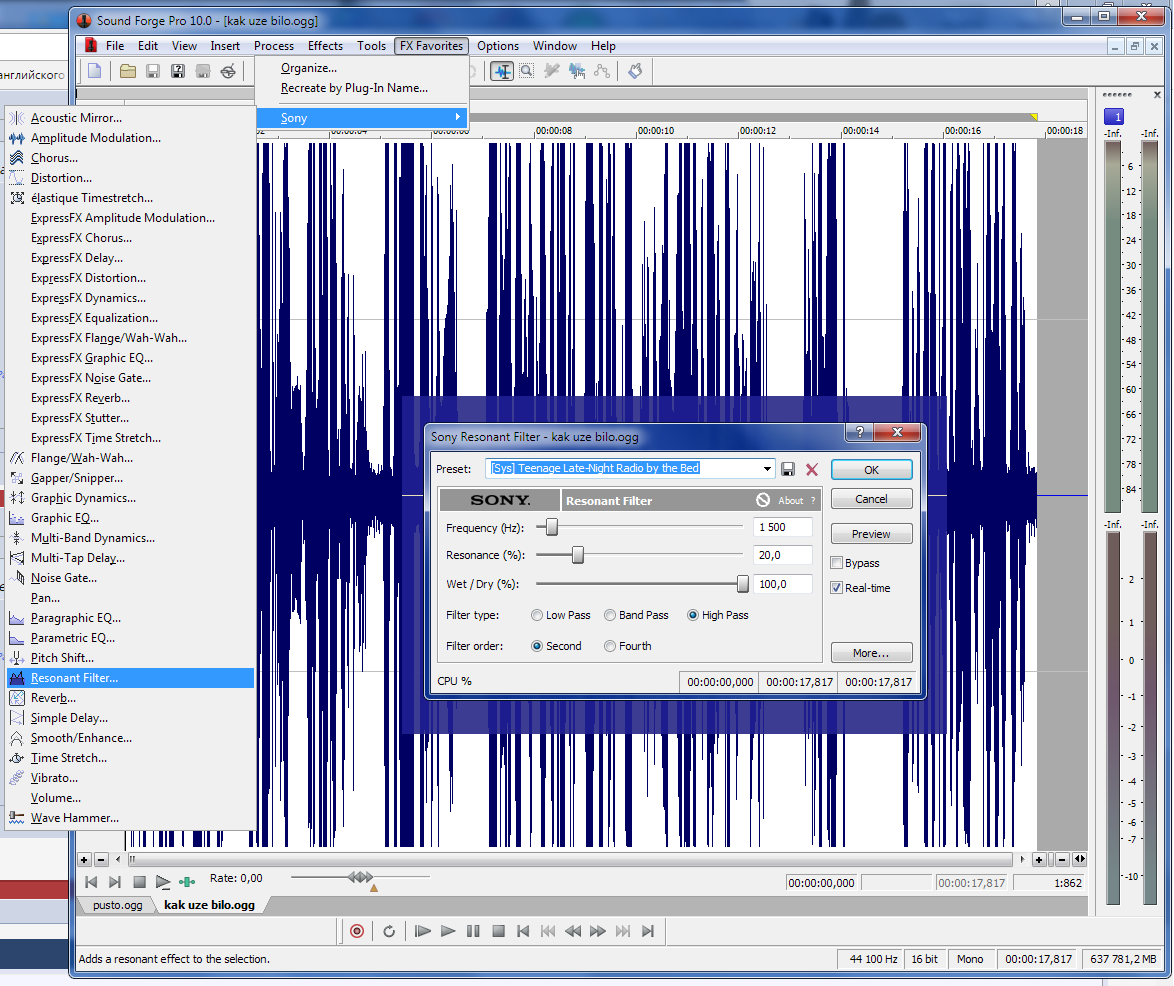Click vertical level zoom in plus button
Viewport: 1174px width, 986px height.
(x=85, y=859)
